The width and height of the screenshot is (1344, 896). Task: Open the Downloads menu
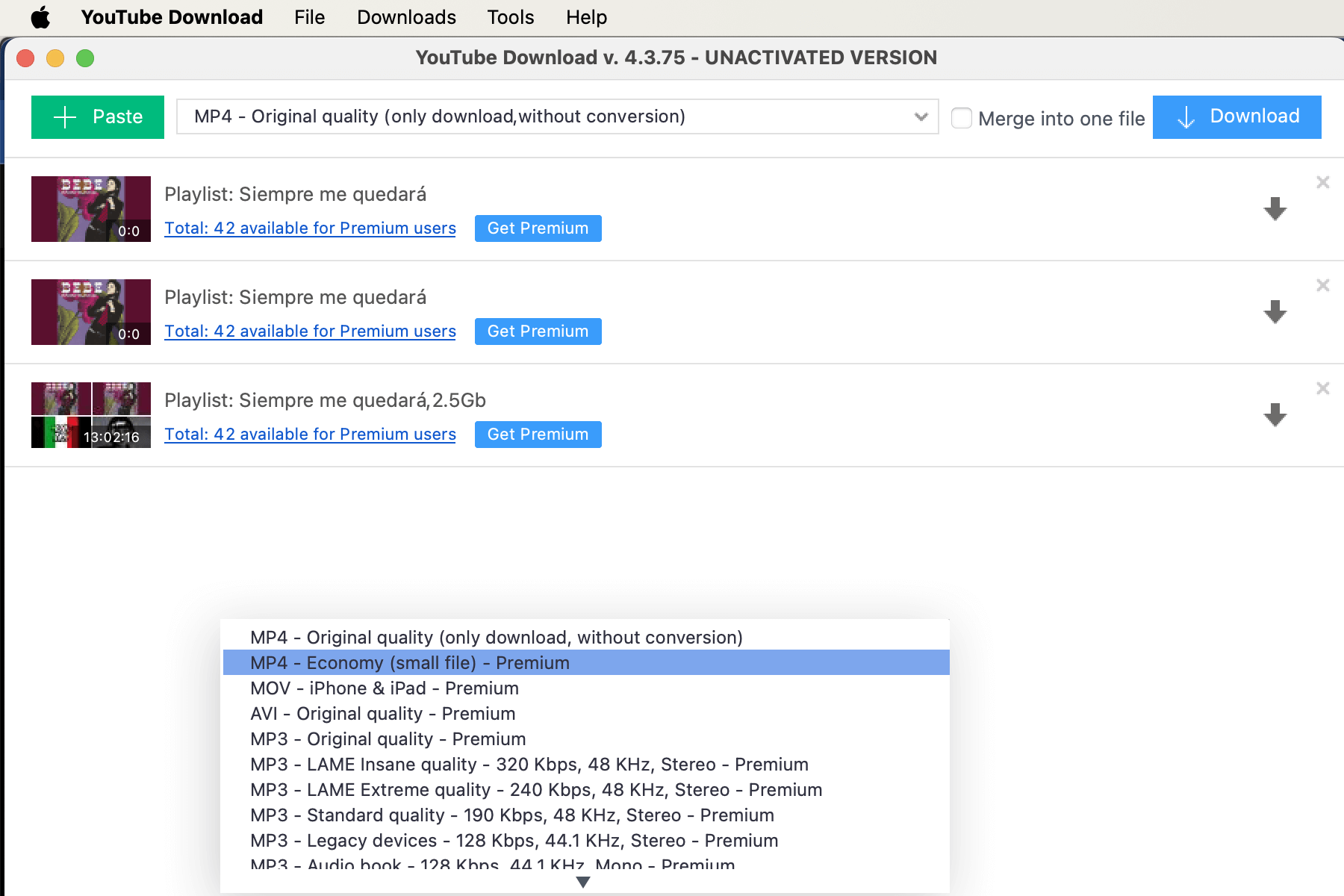click(x=406, y=17)
